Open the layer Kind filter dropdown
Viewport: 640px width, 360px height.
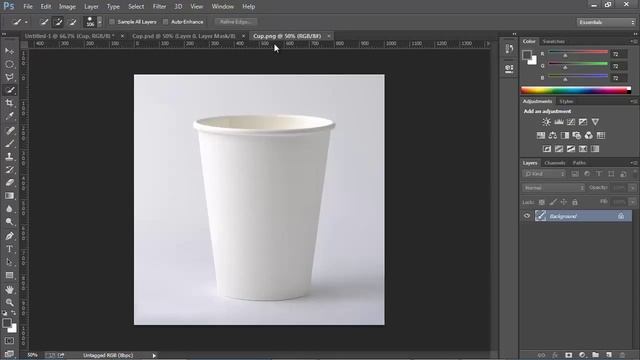pyautogui.click(x=544, y=174)
